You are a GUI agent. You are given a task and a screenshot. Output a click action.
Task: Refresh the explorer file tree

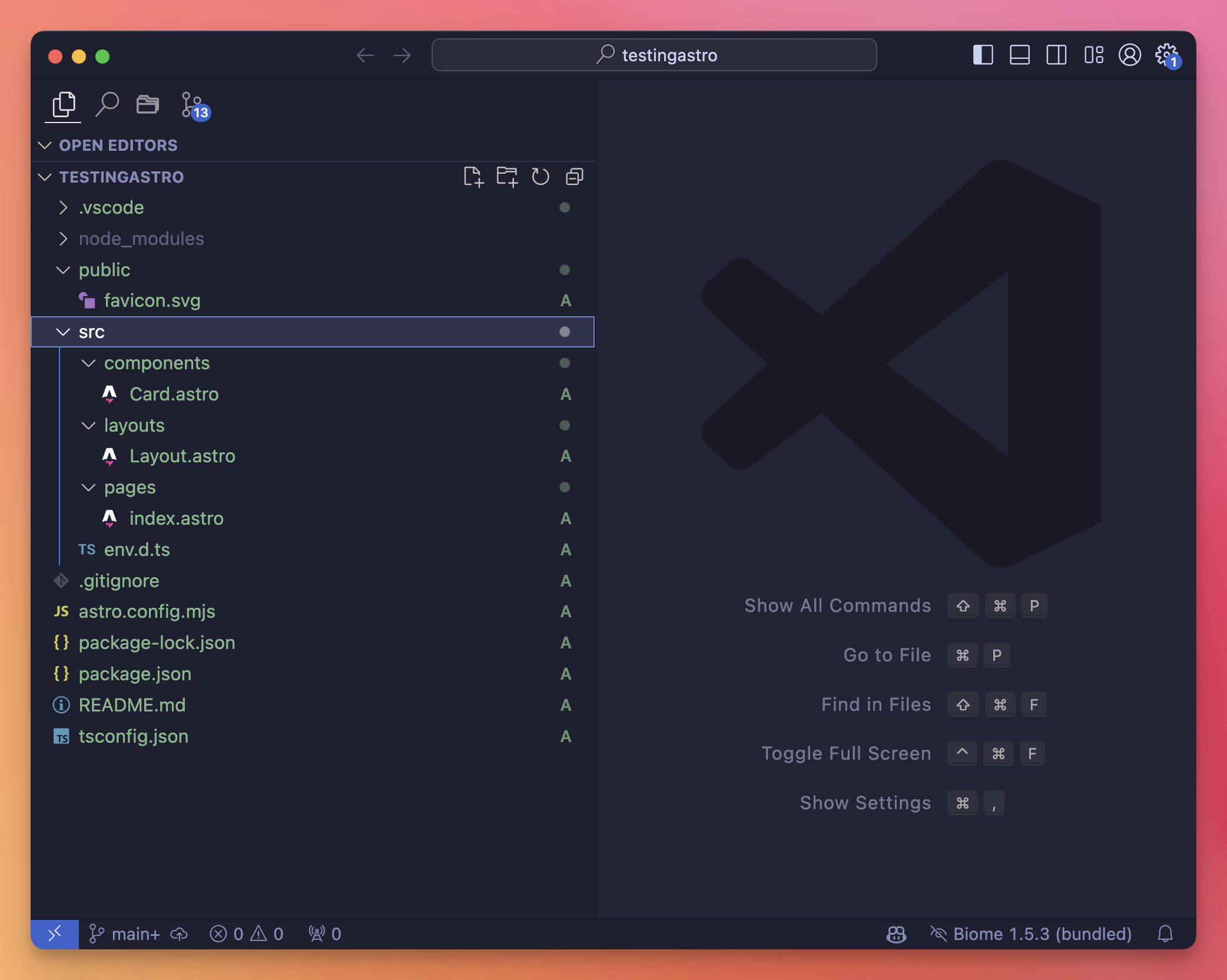(540, 177)
